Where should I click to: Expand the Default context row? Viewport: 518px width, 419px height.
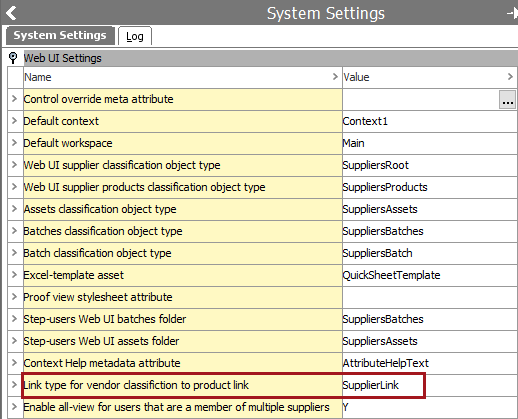14,121
